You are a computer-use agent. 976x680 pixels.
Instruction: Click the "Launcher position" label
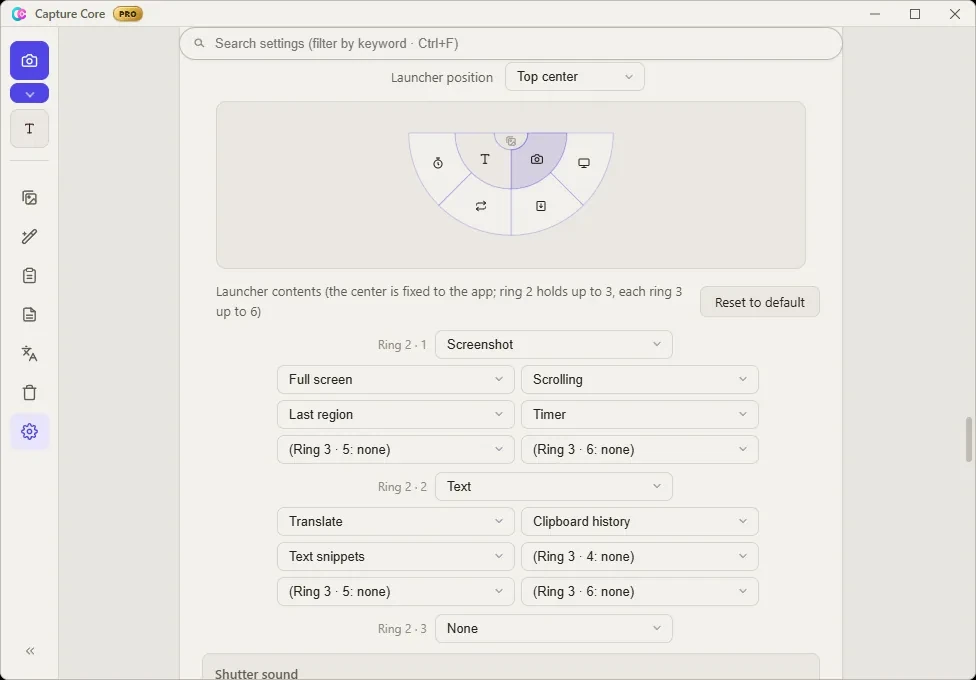(x=442, y=77)
